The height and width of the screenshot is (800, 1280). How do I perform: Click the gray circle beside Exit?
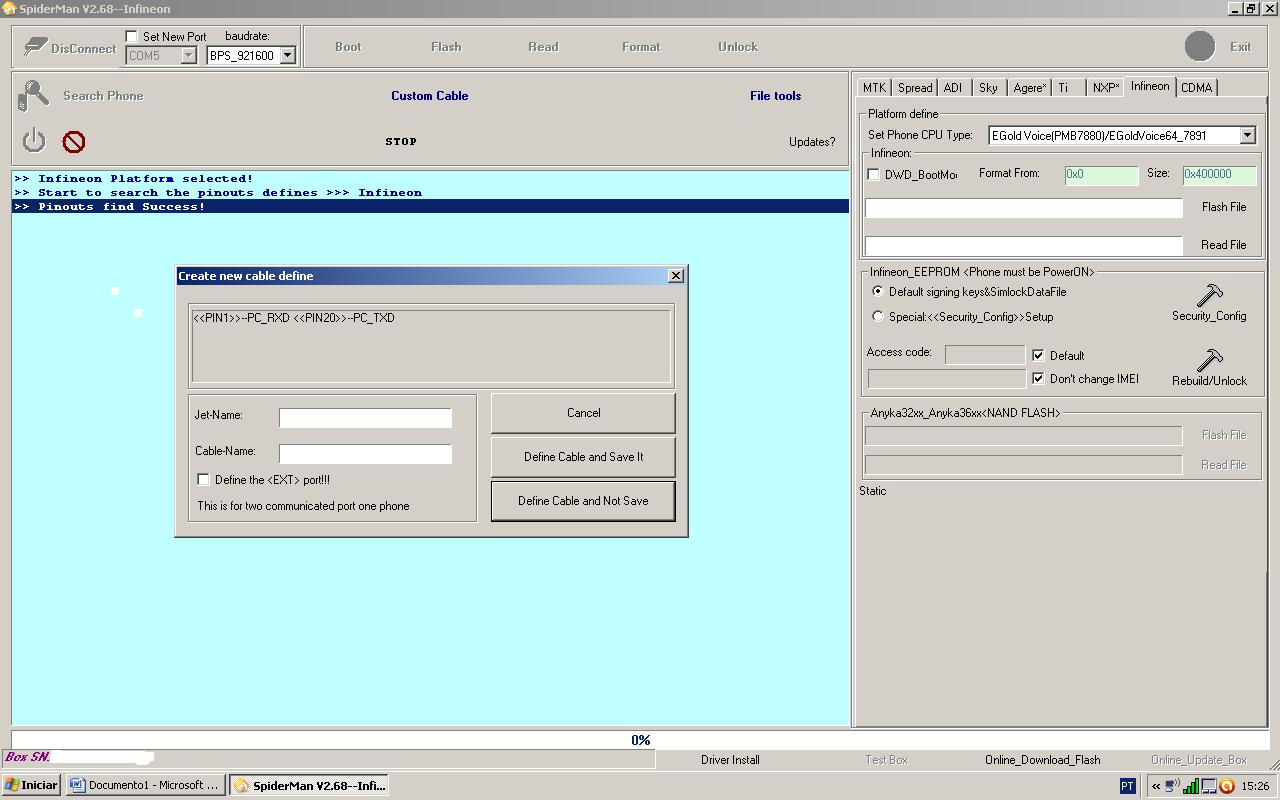pos(1200,46)
